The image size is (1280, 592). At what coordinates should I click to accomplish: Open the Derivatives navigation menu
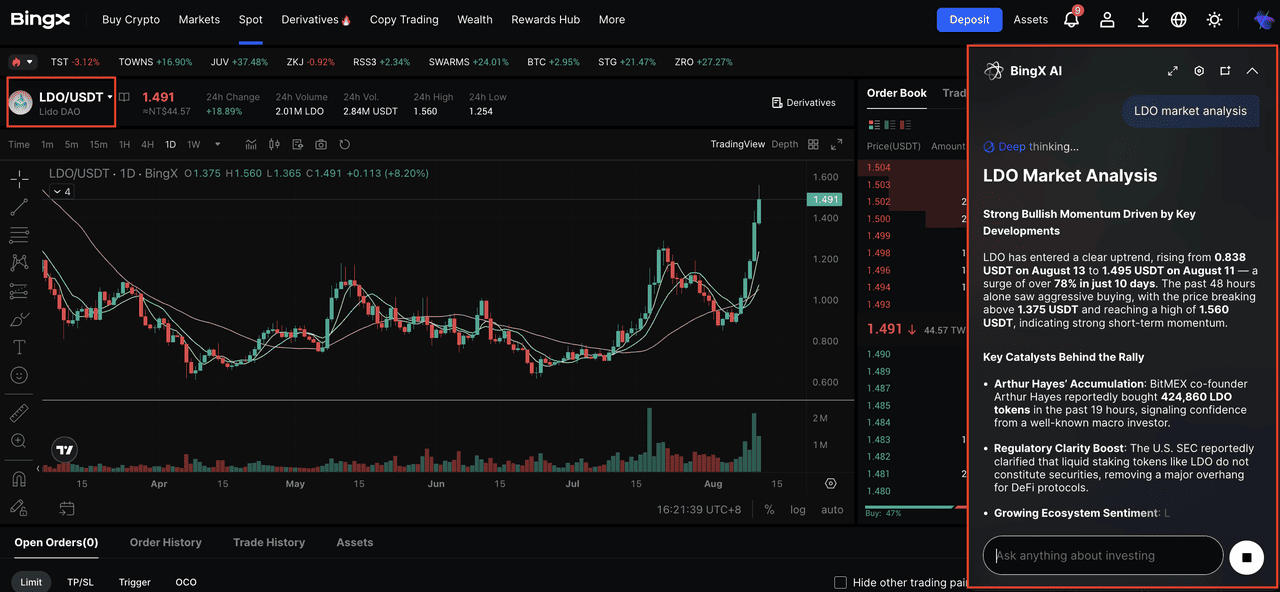point(316,19)
